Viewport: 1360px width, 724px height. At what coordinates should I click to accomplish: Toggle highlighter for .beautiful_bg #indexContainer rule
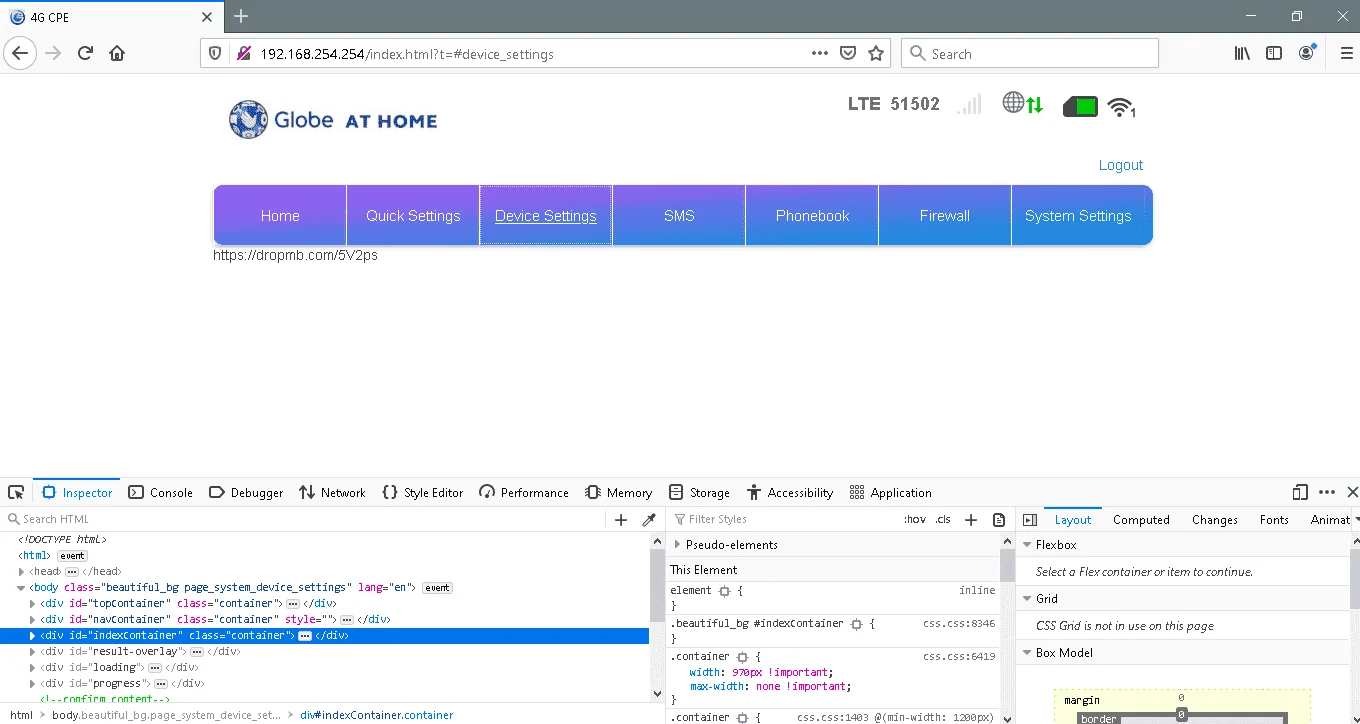click(x=856, y=624)
